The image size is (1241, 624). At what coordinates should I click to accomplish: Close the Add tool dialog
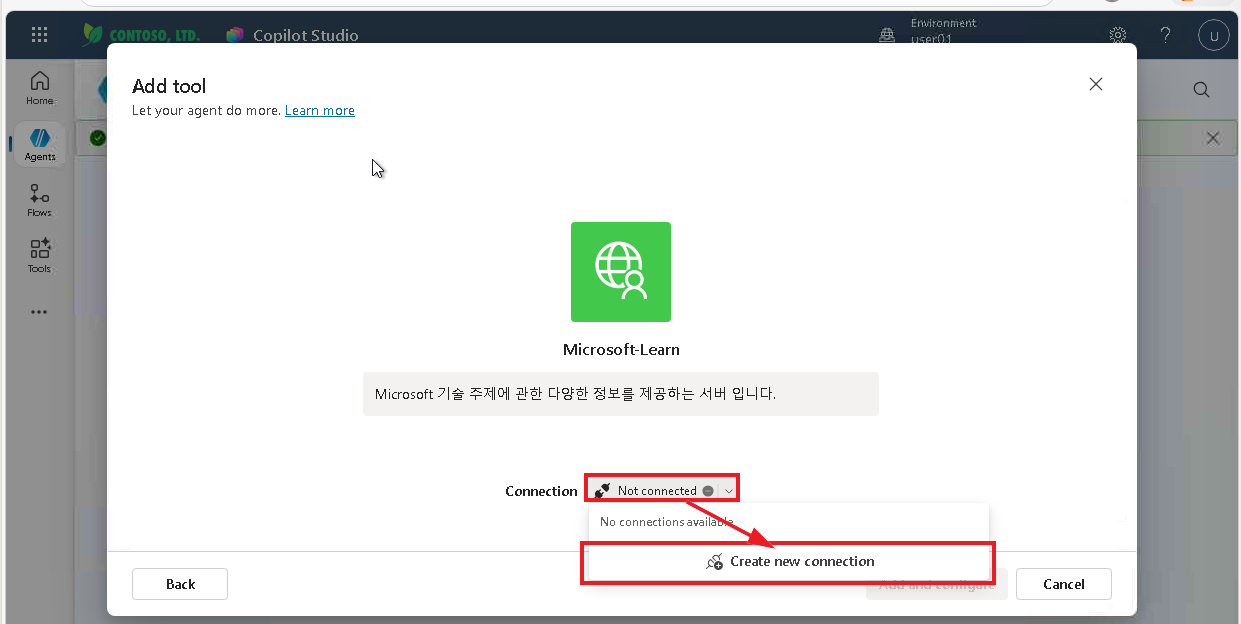pyautogui.click(x=1096, y=84)
